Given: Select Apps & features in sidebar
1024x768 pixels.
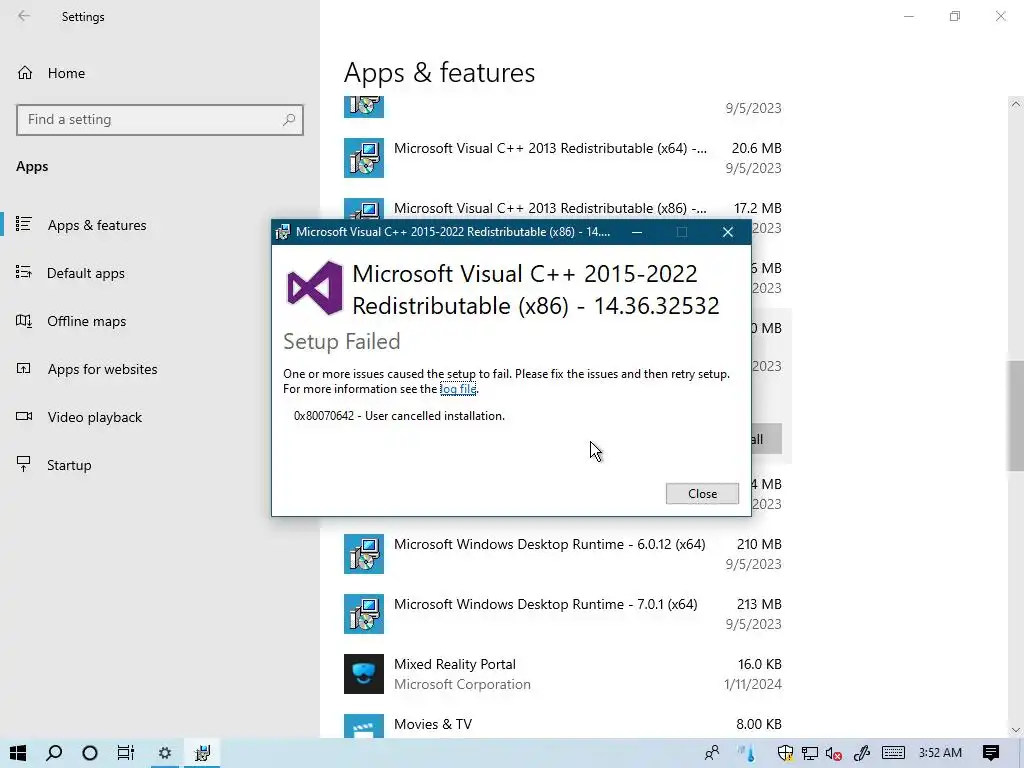Looking at the screenshot, I should [x=97, y=225].
